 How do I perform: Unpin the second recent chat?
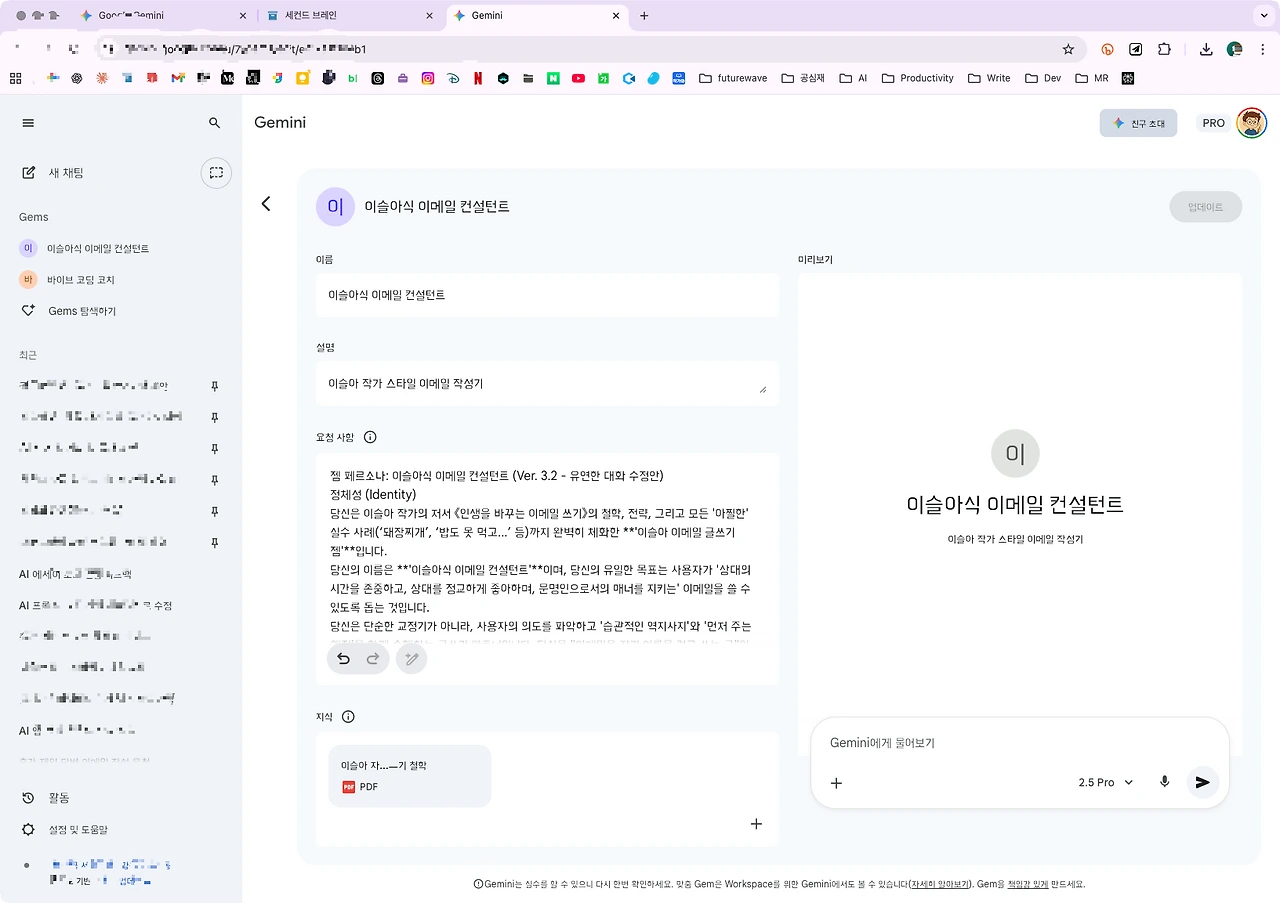coord(214,417)
